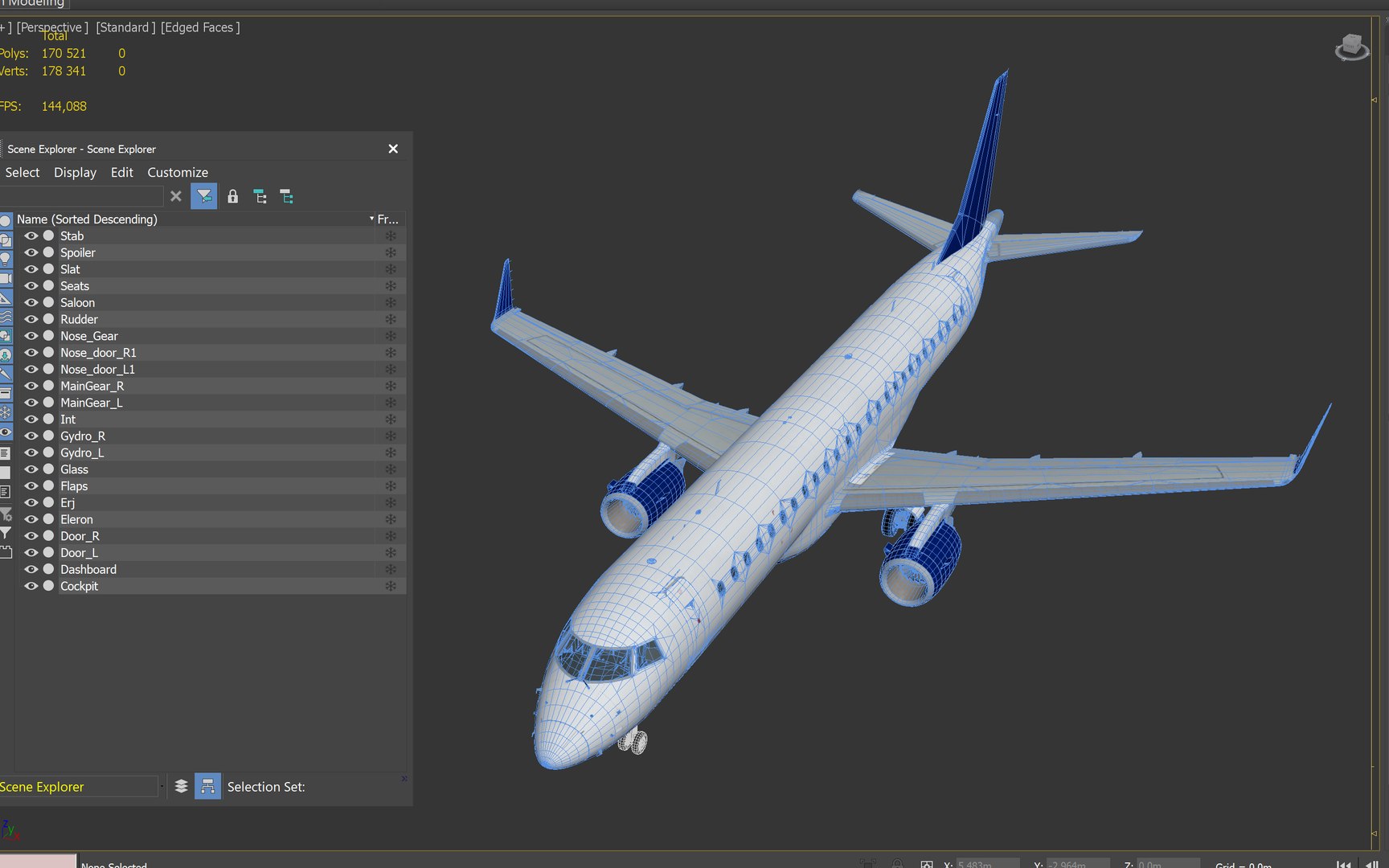Select the Rudder object in the list
Image resolution: width=1389 pixels, height=868 pixels.
click(x=79, y=319)
